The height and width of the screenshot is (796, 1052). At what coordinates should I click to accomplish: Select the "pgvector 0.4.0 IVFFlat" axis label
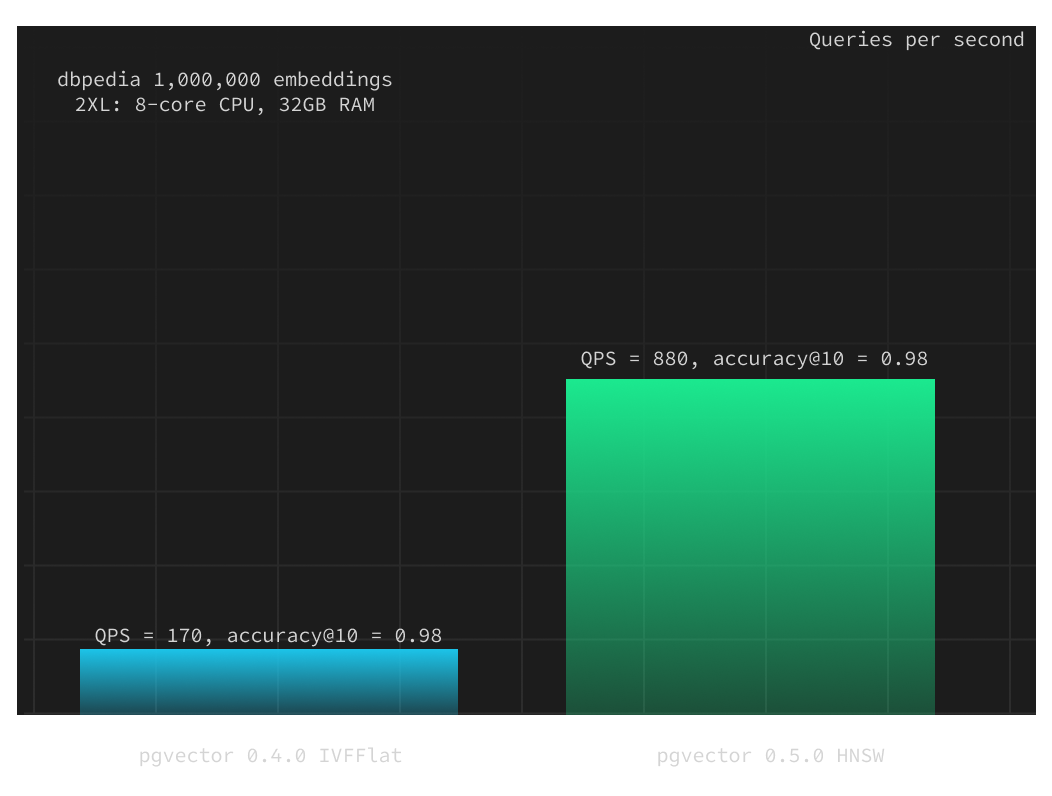(270, 756)
